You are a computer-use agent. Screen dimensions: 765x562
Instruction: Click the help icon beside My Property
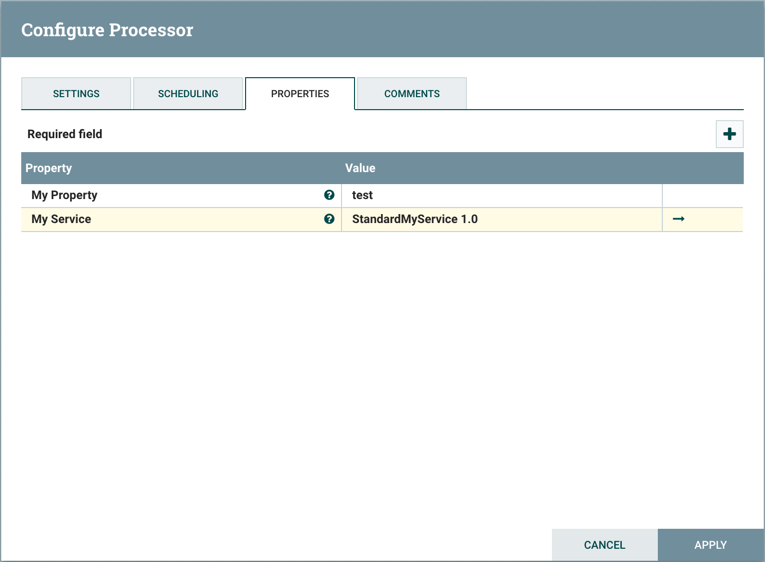(x=329, y=195)
